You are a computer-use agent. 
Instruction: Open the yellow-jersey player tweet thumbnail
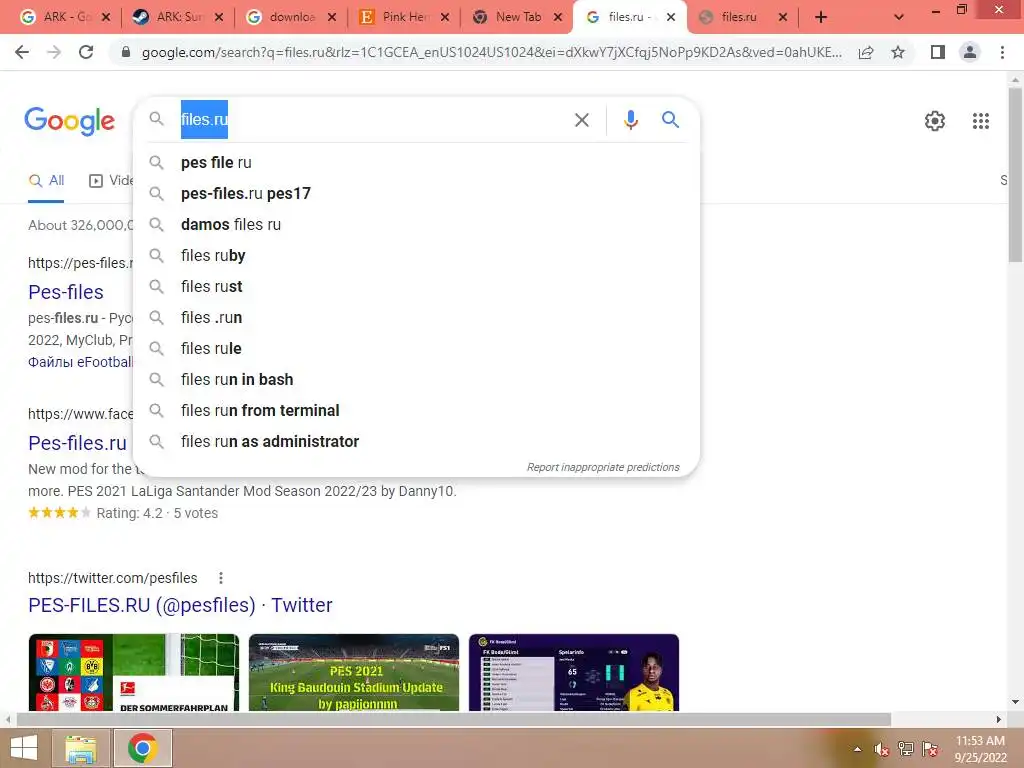point(574,672)
